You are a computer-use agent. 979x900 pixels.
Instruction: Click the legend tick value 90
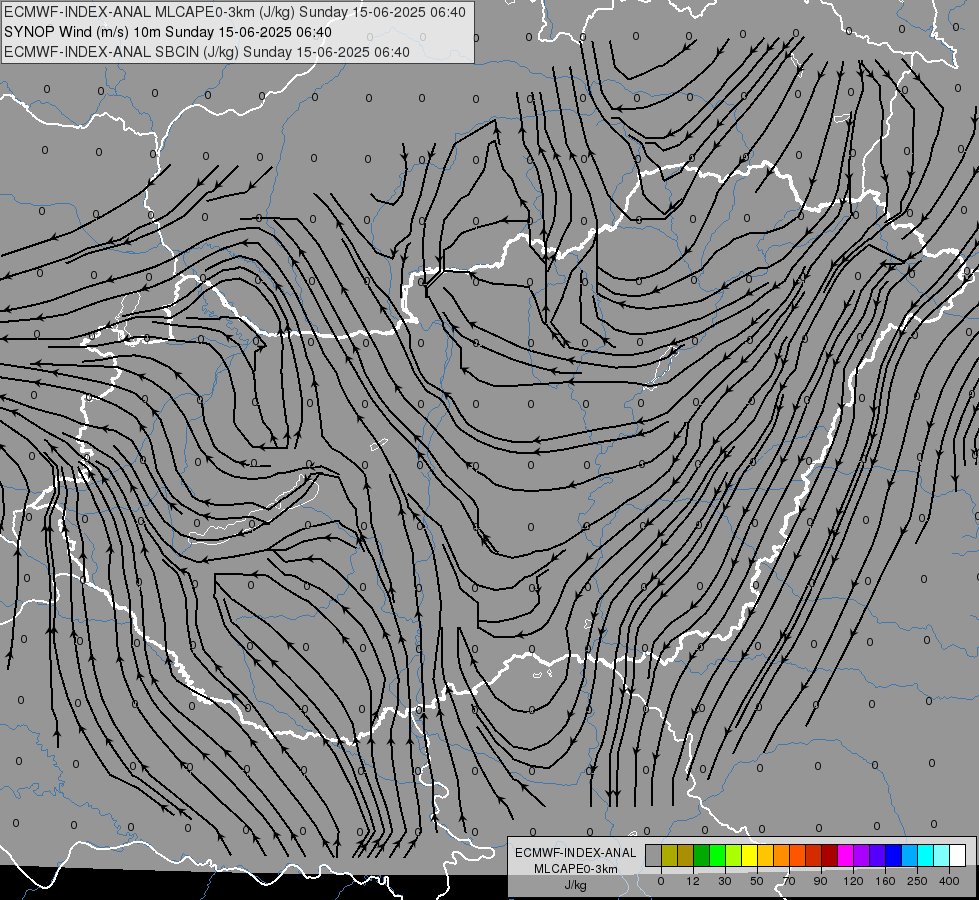click(820, 881)
